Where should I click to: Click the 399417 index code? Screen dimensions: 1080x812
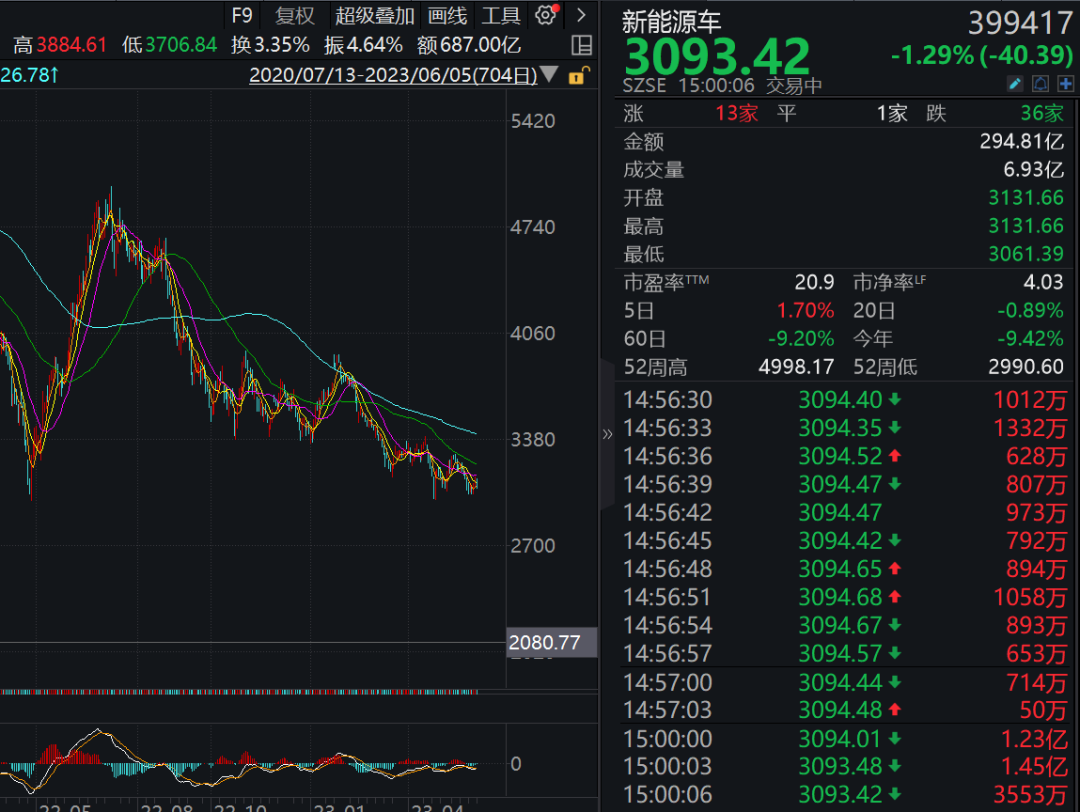[1021, 22]
